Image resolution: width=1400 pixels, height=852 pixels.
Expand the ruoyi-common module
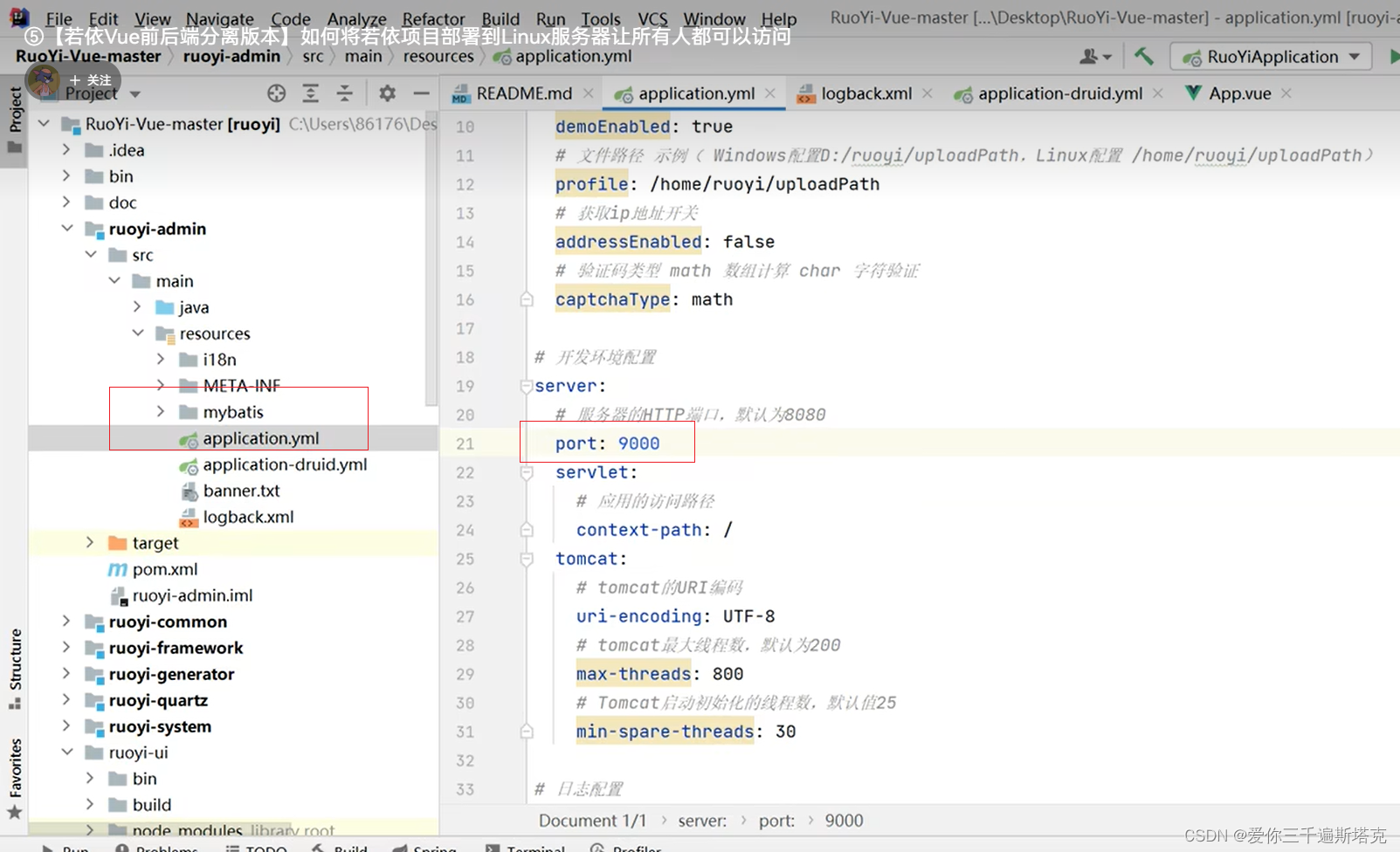[x=66, y=622]
